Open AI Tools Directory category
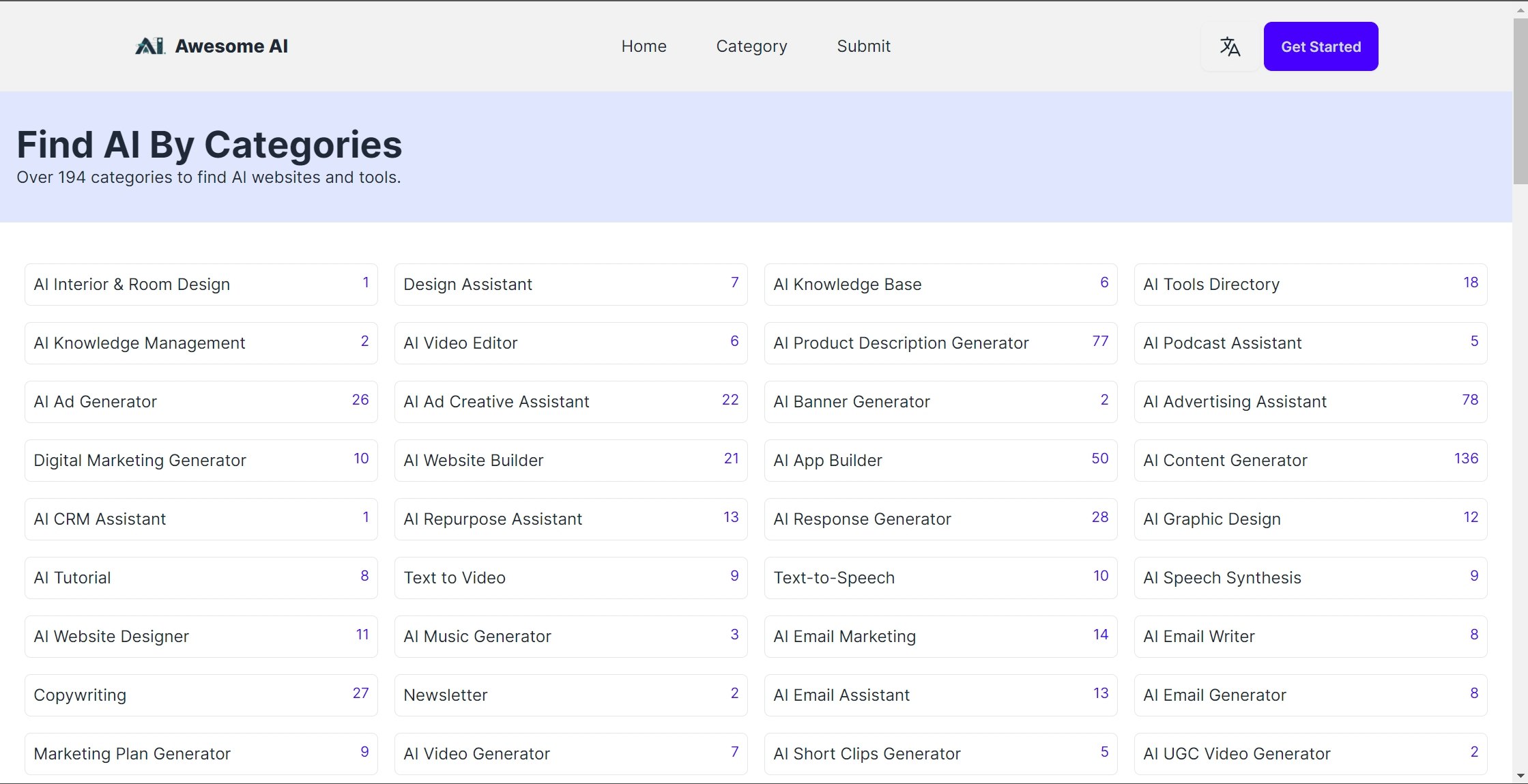Image resolution: width=1528 pixels, height=784 pixels. pos(1310,285)
